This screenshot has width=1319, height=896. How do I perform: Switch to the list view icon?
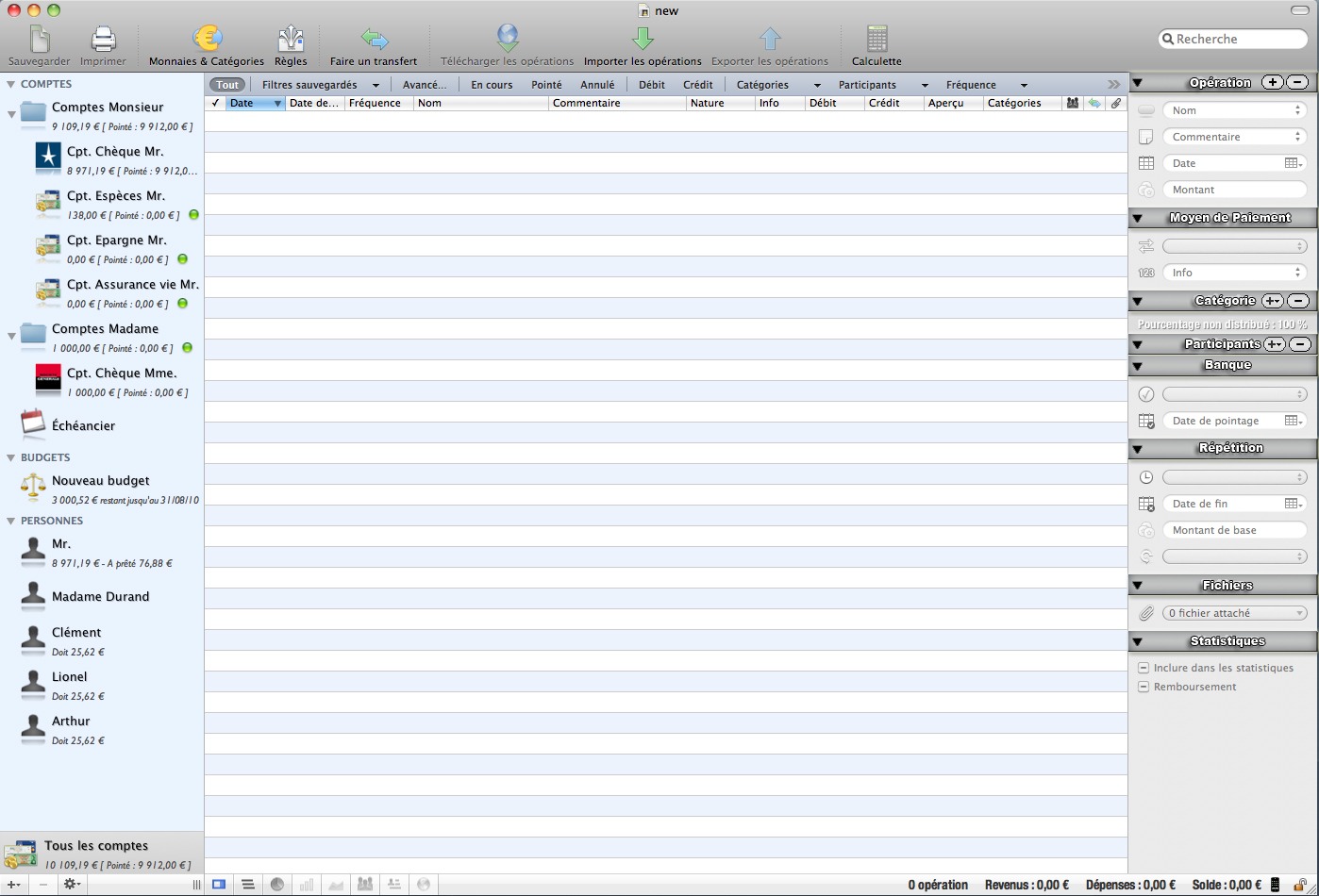coord(247,885)
